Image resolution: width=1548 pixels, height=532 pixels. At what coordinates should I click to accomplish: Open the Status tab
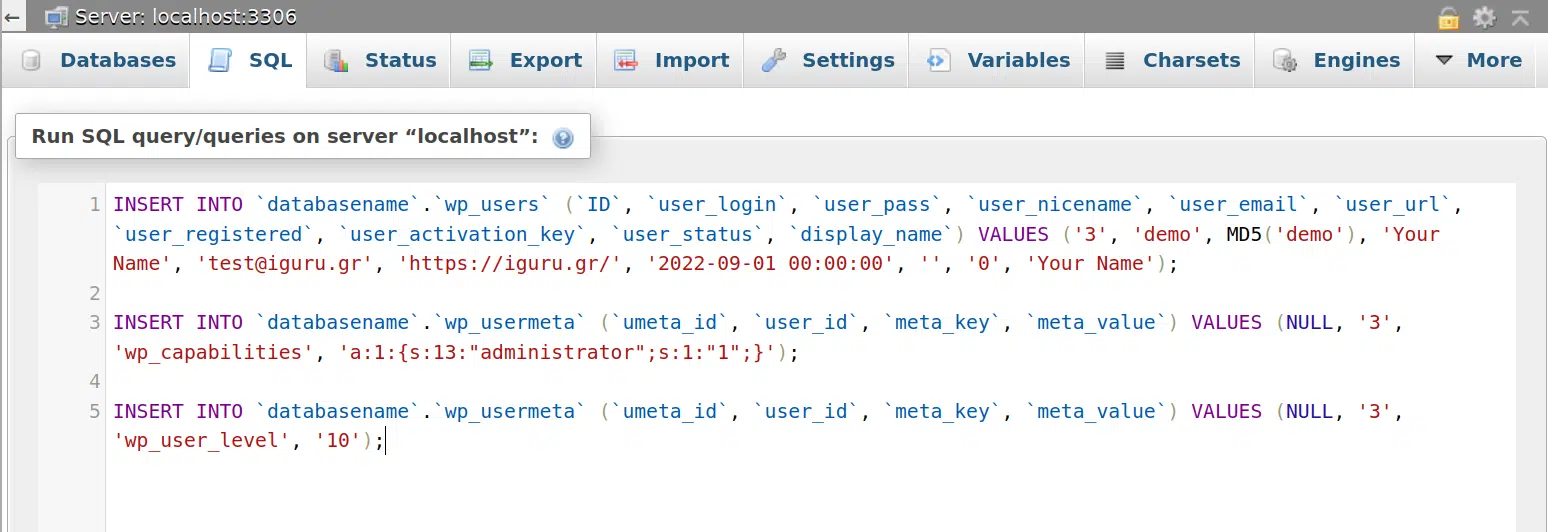point(379,60)
